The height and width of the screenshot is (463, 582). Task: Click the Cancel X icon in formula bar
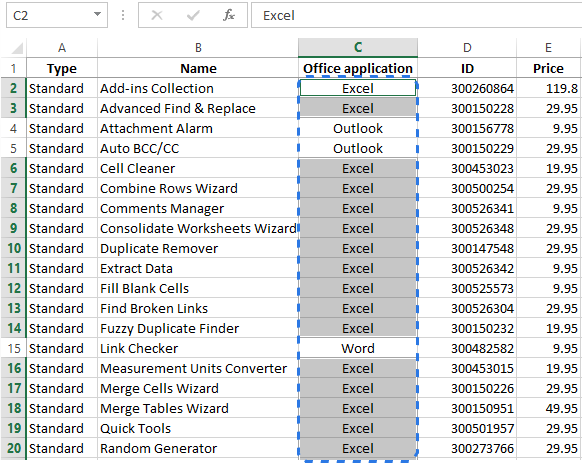[x=157, y=15]
